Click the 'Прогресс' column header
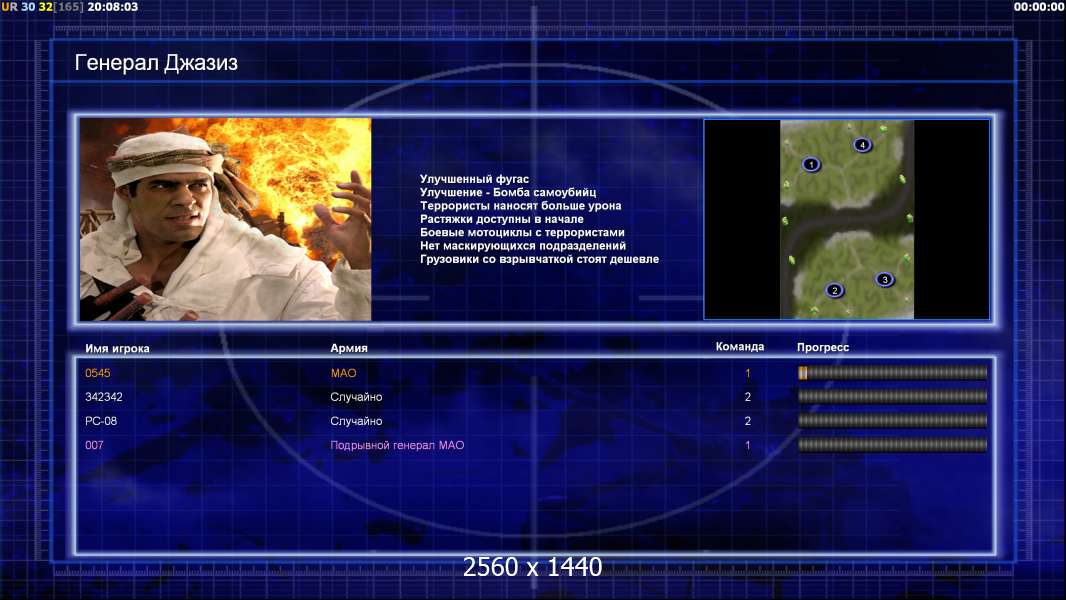 823,347
